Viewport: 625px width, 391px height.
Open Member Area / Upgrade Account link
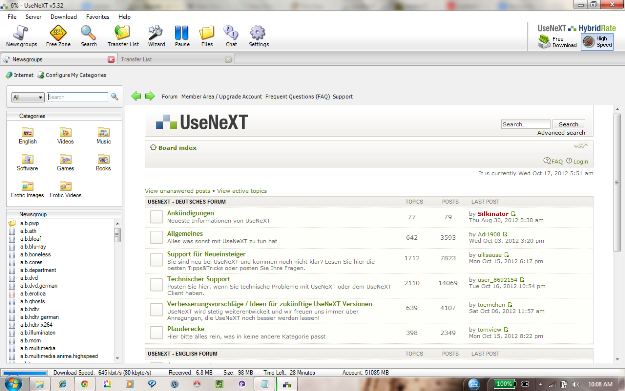click(222, 96)
